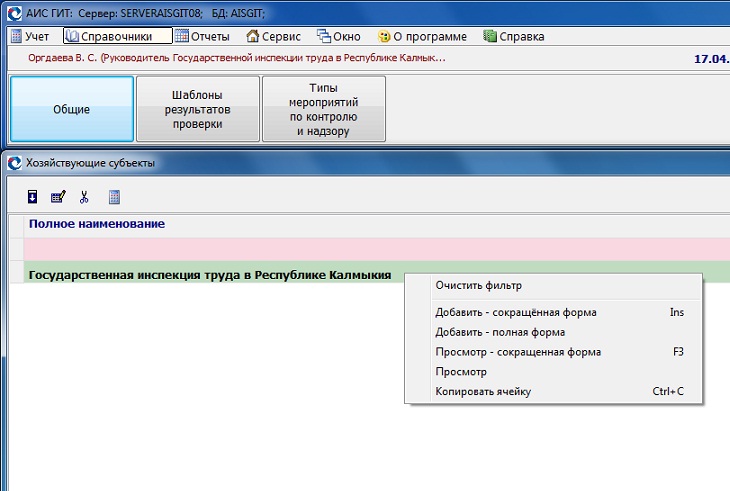
Task: Click the scissors cut toolbar icon
Action: point(84,197)
